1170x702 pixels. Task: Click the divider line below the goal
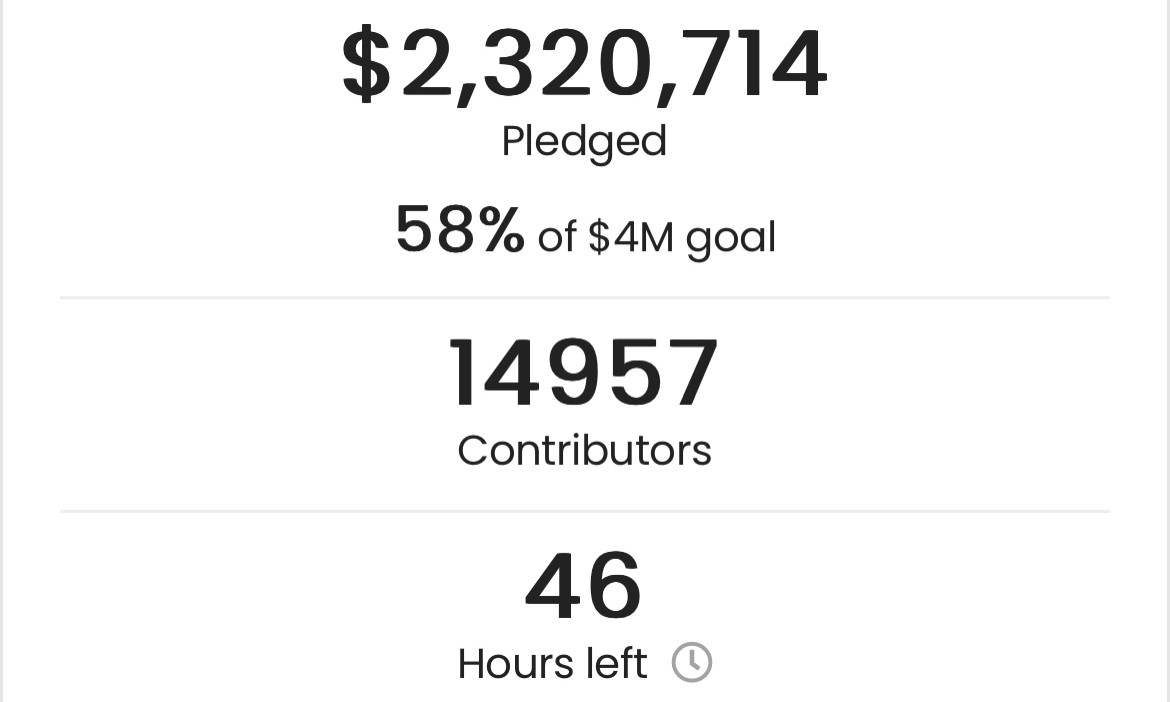[584, 297]
